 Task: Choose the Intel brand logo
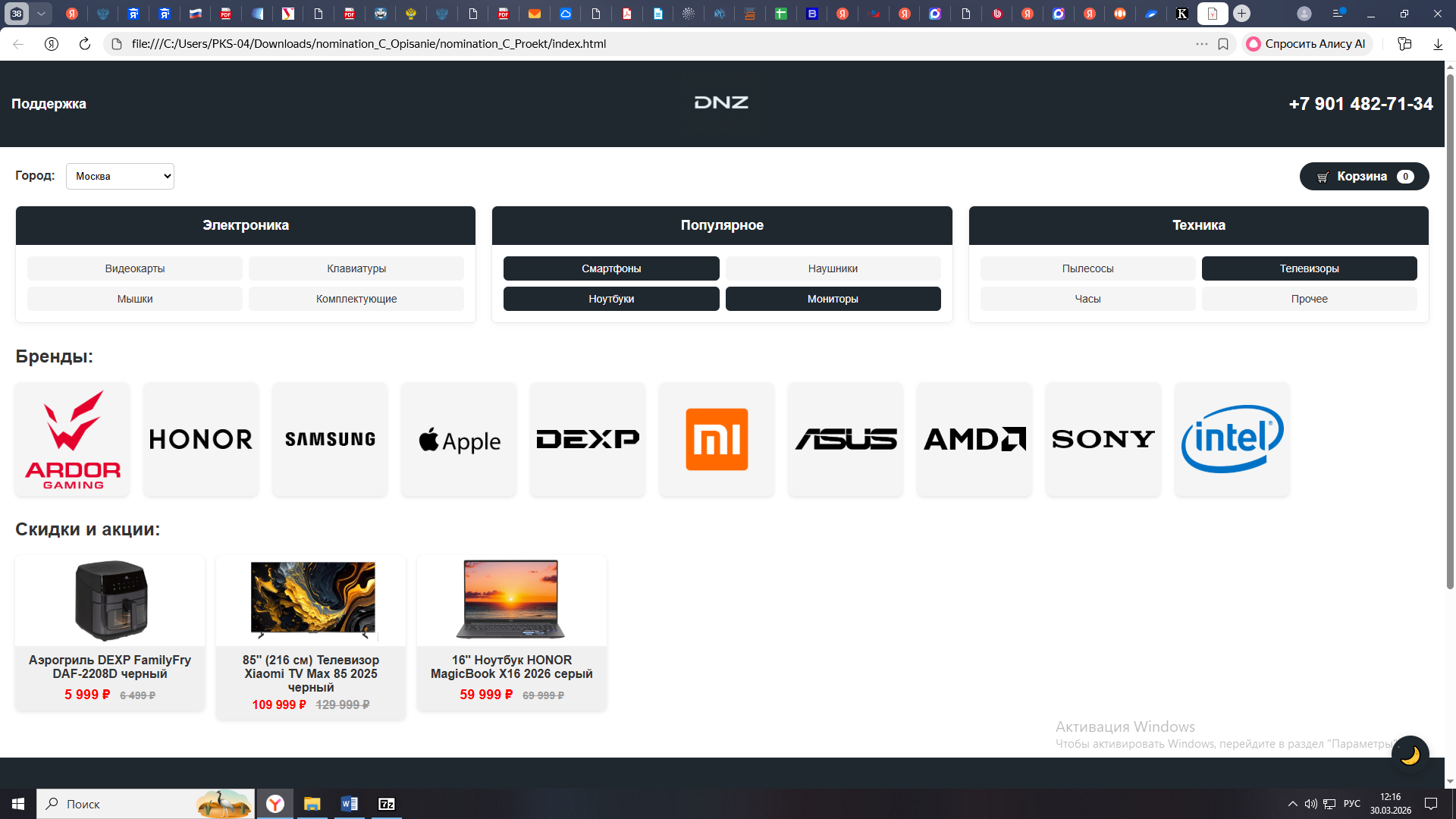(x=1232, y=439)
